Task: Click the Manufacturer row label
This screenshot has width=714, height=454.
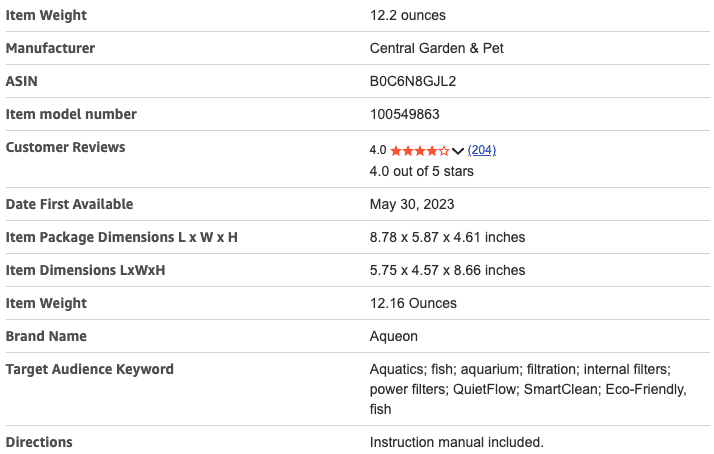Action: tap(51, 48)
